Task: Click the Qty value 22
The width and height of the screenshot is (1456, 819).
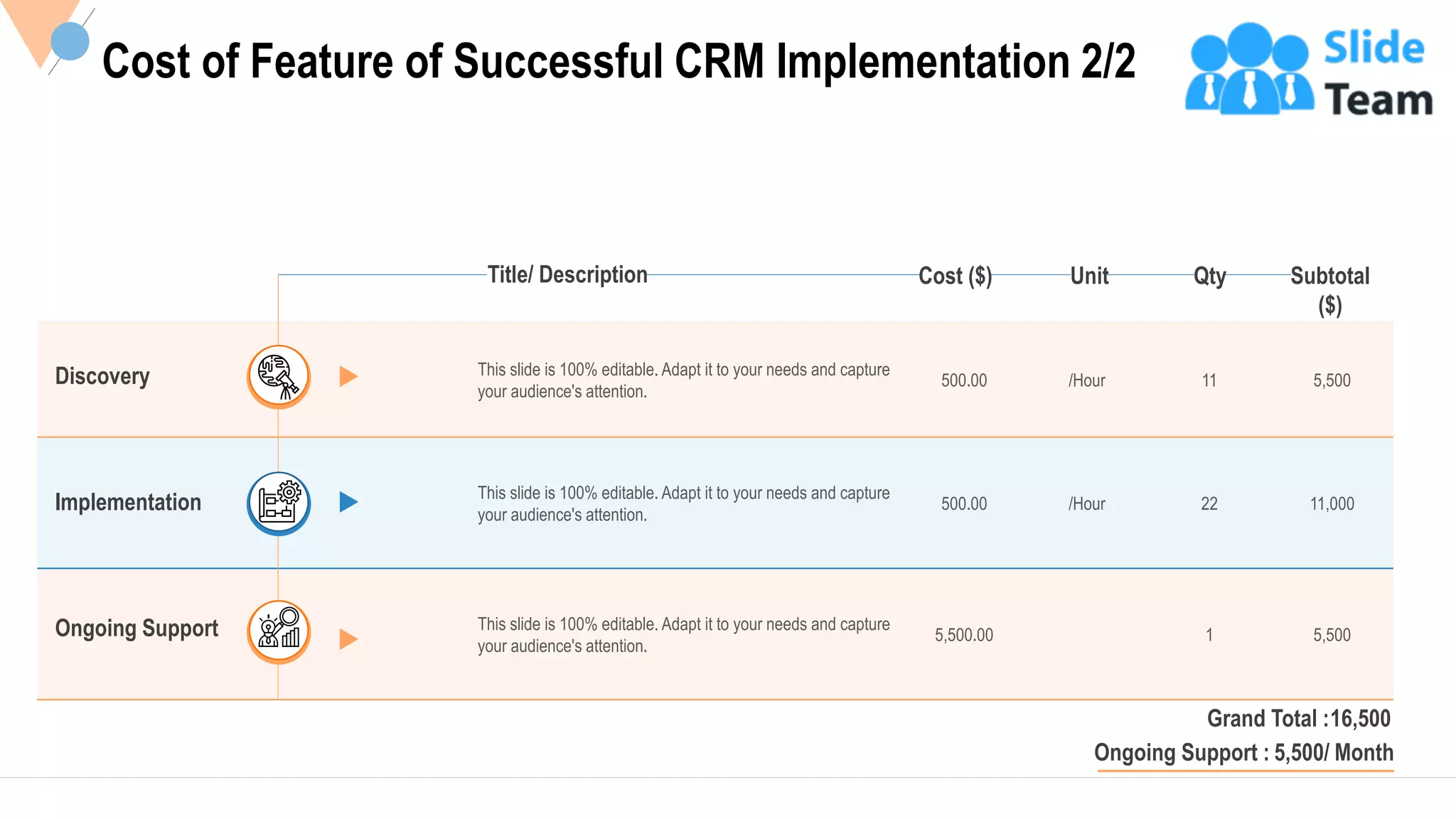Action: point(1209,503)
